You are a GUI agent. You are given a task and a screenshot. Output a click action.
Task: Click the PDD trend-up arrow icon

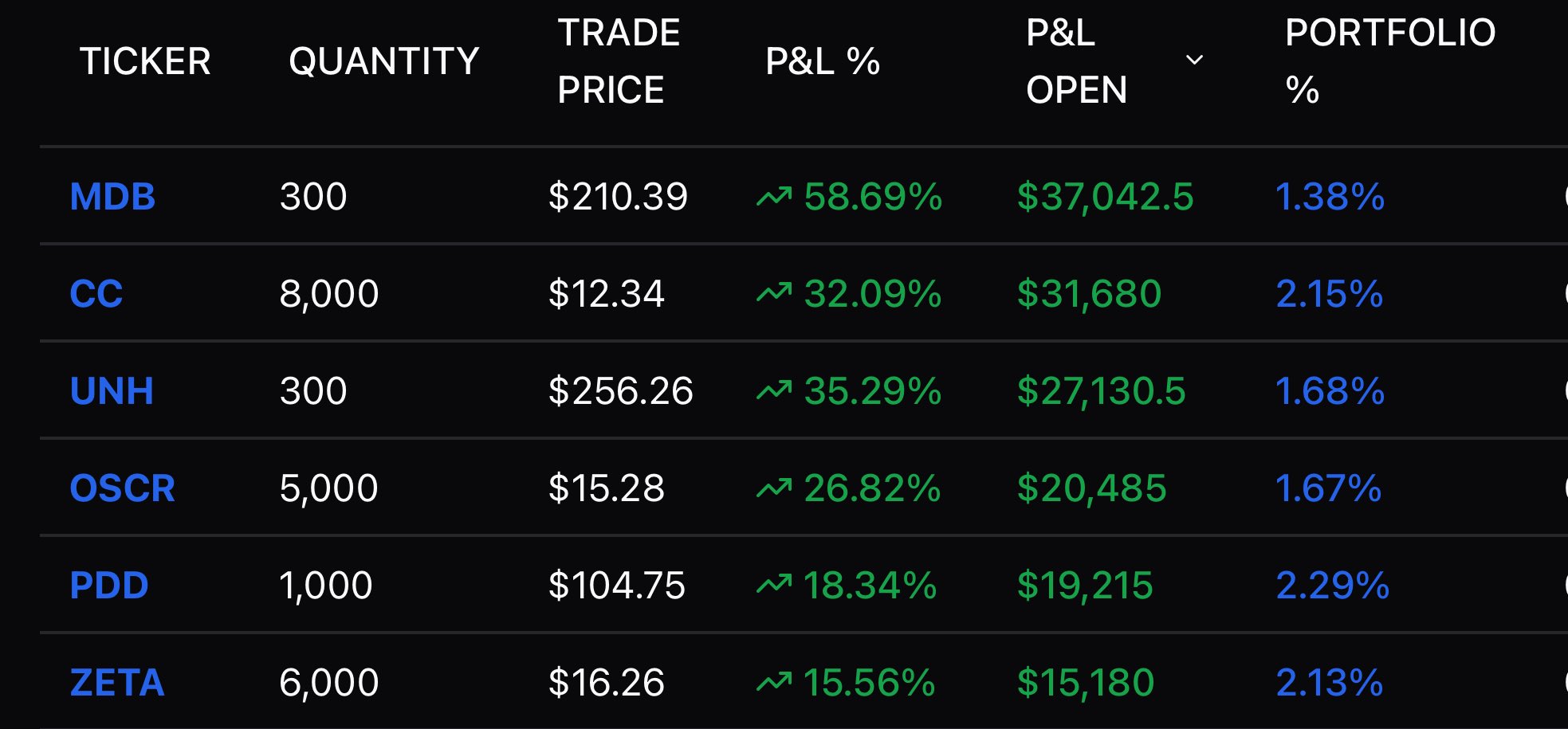[x=774, y=585]
